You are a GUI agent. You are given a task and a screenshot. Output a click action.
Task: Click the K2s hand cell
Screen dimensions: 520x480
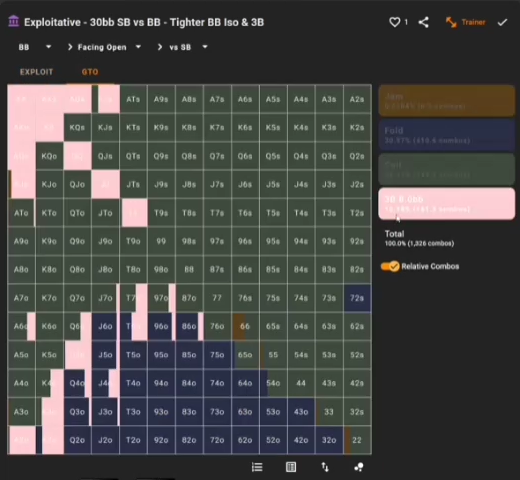tap(357, 127)
